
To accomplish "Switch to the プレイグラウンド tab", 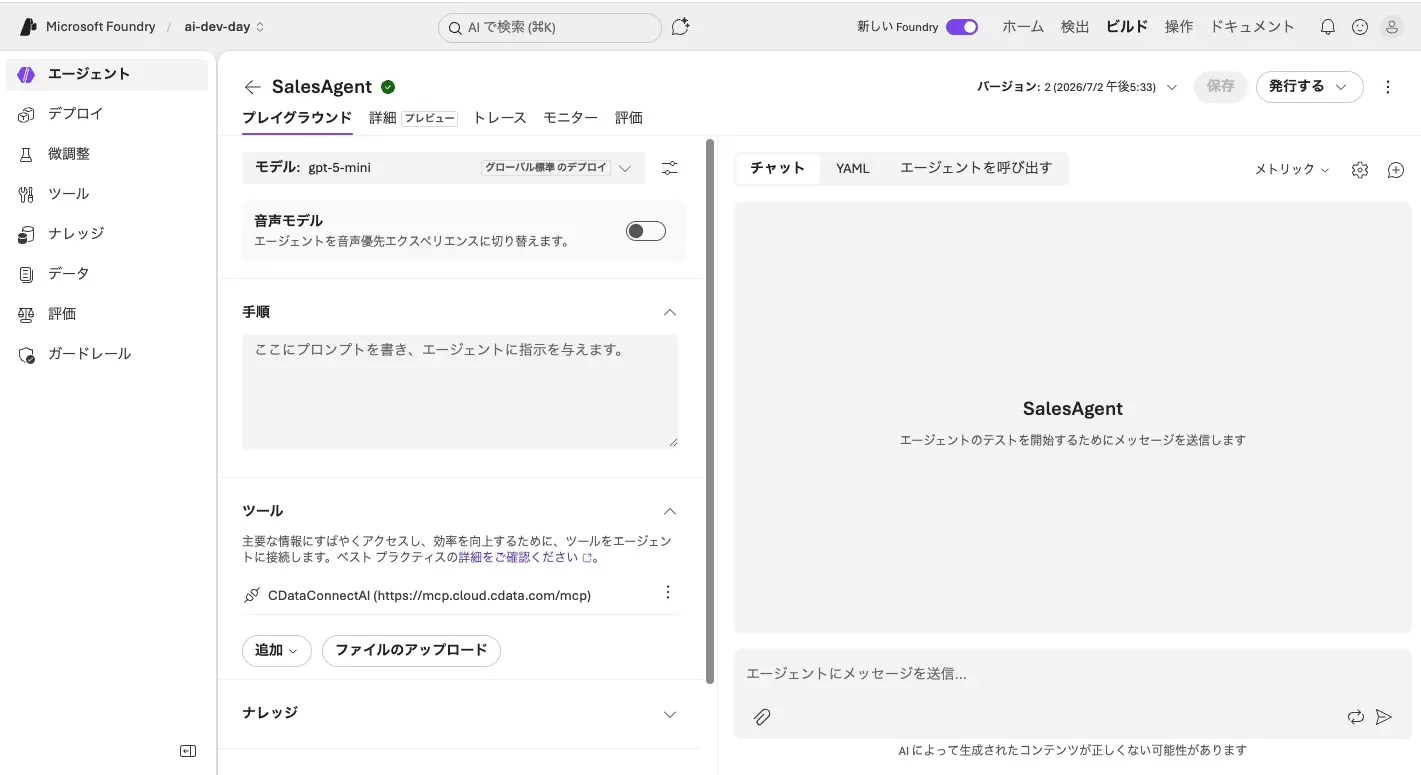I will (297, 118).
